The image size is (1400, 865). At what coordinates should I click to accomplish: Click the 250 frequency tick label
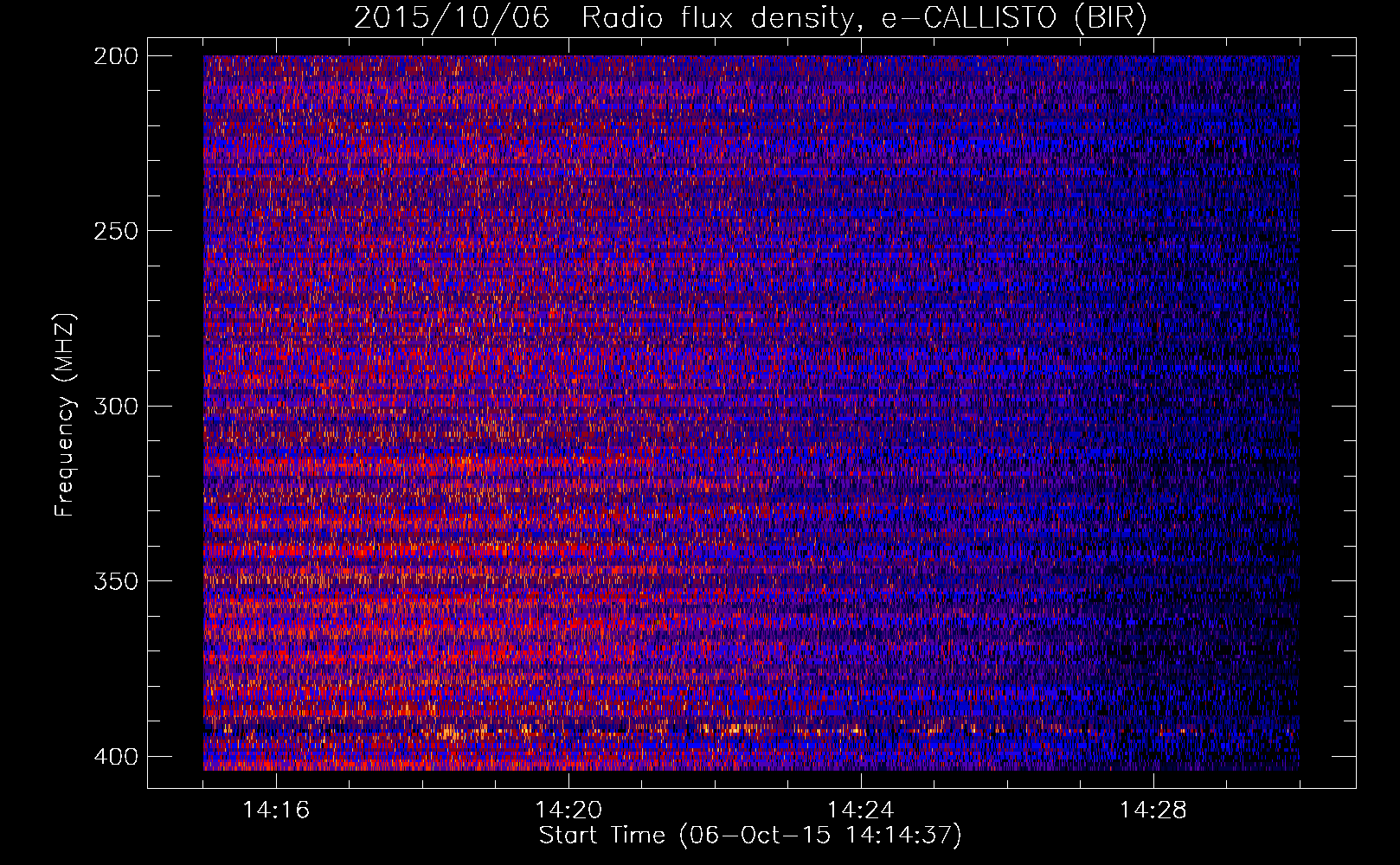pos(115,231)
